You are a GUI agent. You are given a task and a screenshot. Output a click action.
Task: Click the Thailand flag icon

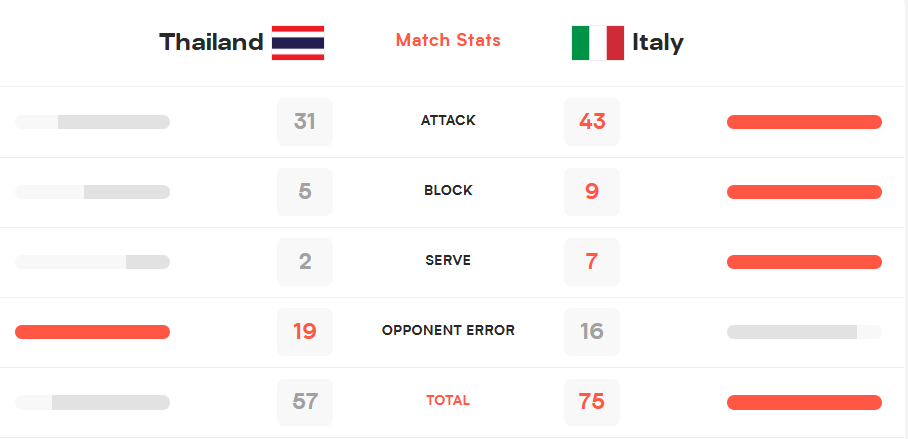pyautogui.click(x=298, y=43)
